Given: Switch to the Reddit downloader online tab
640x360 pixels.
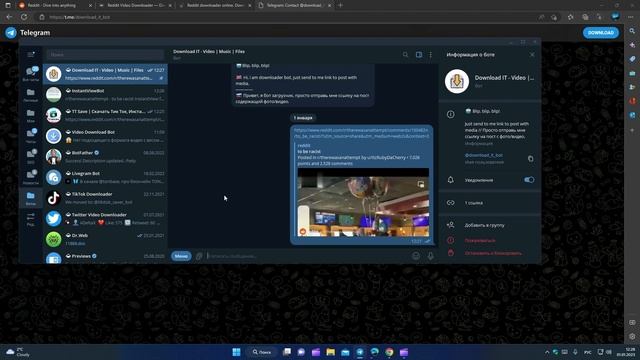Looking at the screenshot, I should pos(215,5).
